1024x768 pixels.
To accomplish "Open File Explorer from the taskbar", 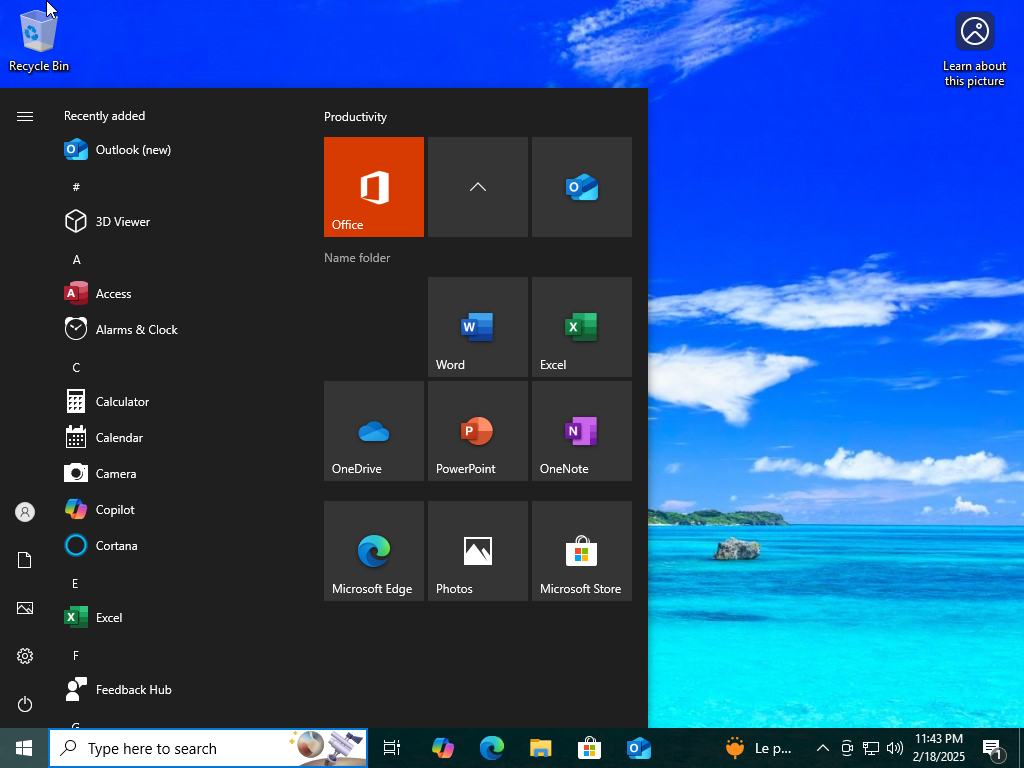I will [x=541, y=748].
